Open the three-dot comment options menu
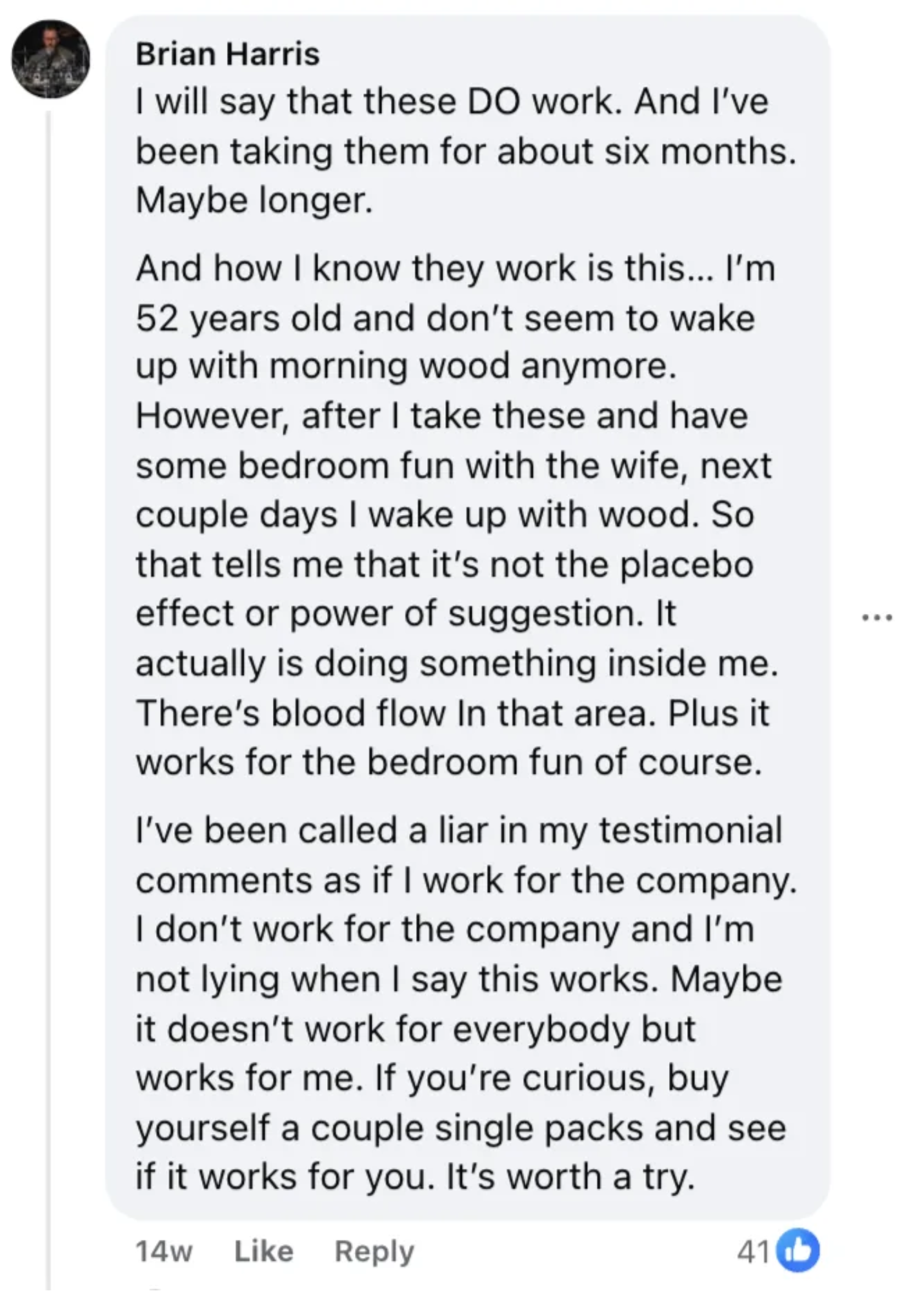This screenshot has height=1291, width=924. tap(877, 618)
